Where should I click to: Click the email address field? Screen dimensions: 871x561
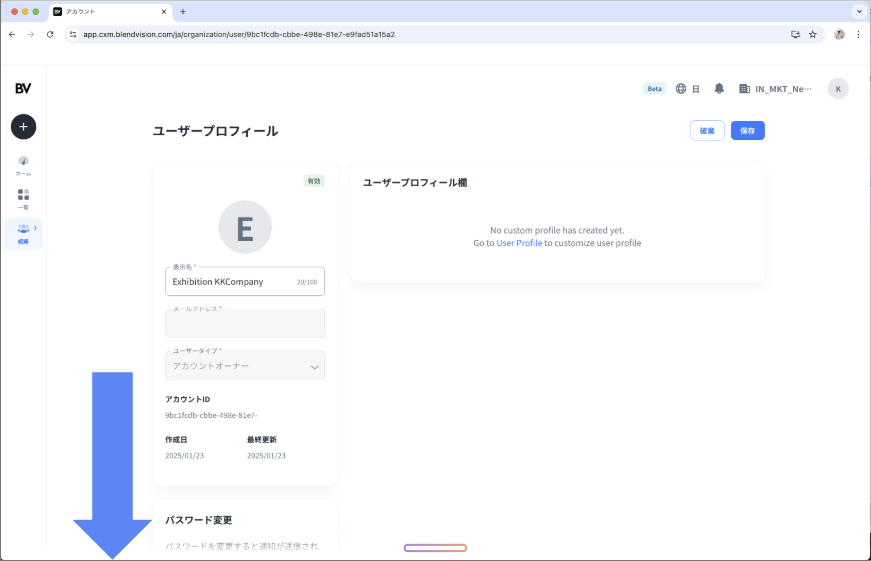[245, 323]
